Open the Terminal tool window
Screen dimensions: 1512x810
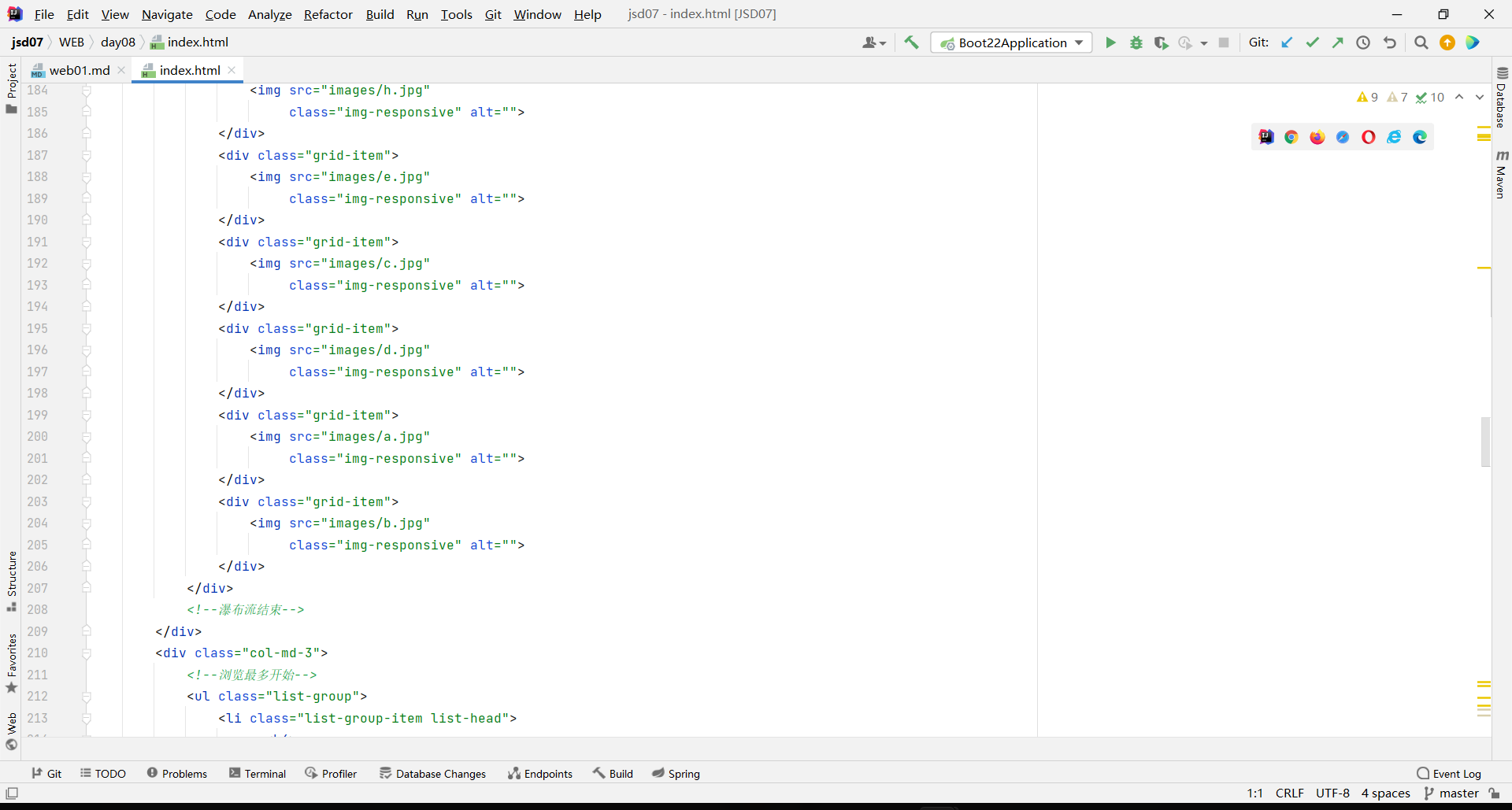pos(258,774)
